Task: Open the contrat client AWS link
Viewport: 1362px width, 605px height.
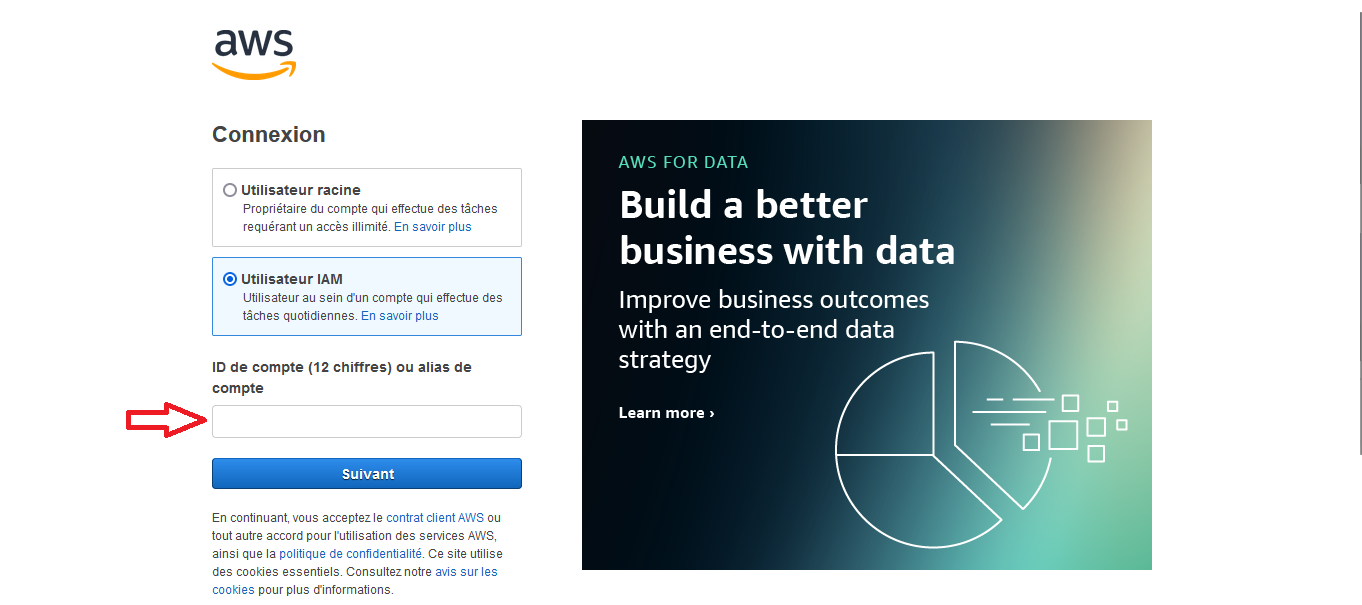Action: pos(435,518)
